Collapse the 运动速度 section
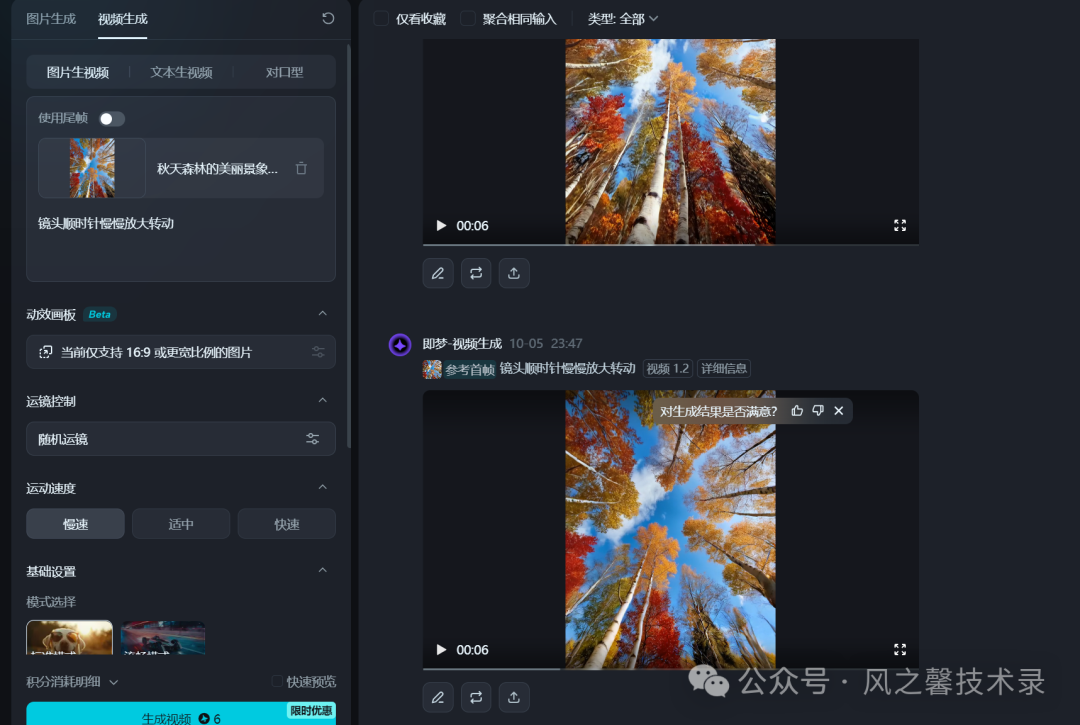1080x725 pixels. coord(322,487)
